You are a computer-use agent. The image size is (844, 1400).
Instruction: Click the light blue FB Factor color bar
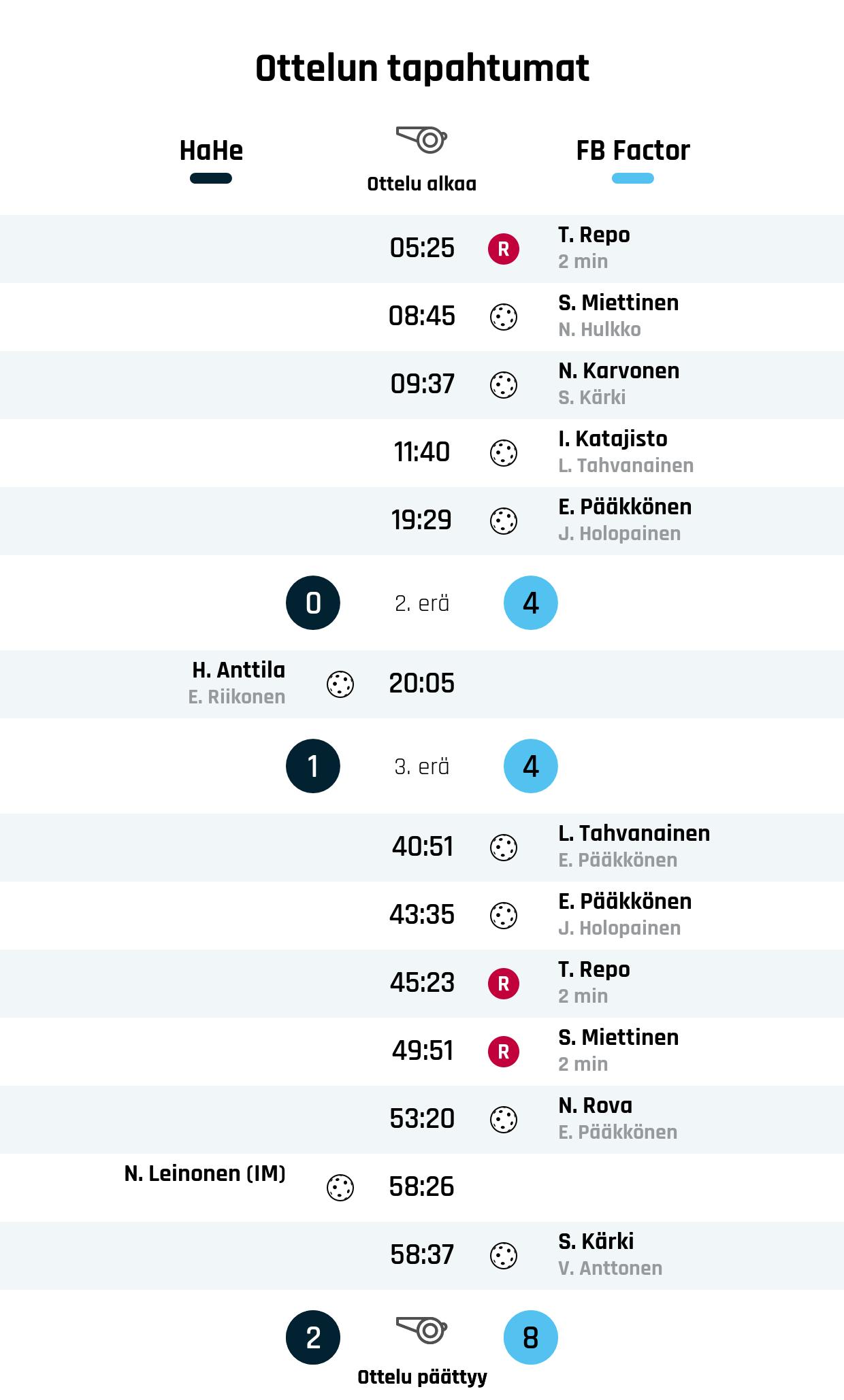click(x=633, y=179)
